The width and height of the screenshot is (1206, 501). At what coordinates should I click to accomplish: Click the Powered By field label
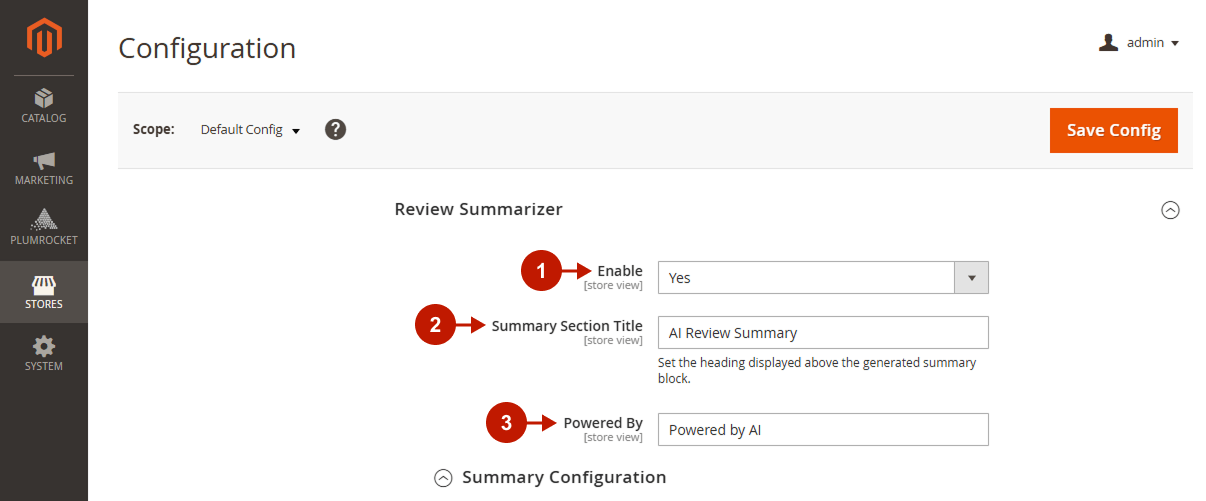603,423
